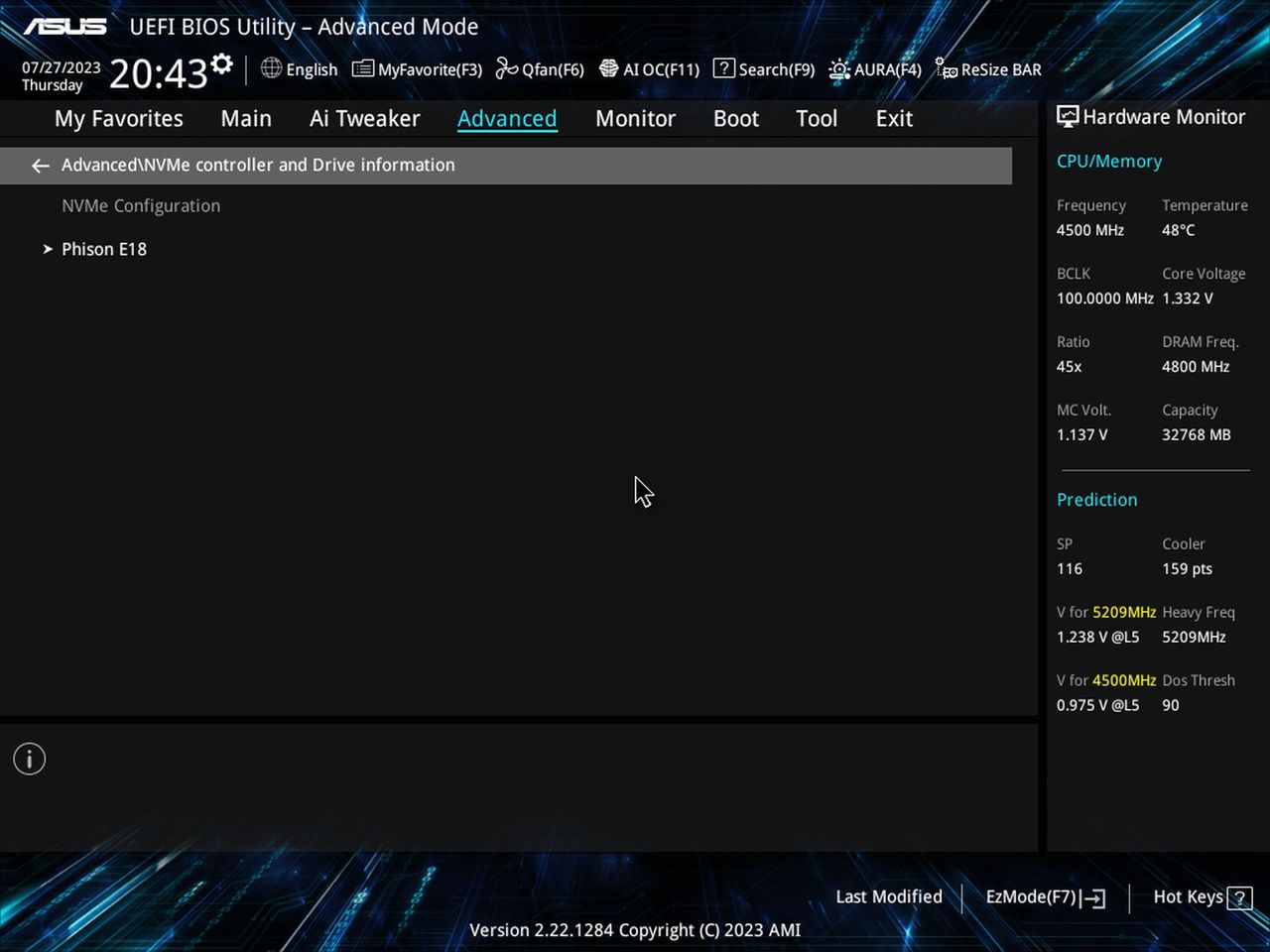
Task: Click the NVMe Configuration heading
Action: point(141,205)
